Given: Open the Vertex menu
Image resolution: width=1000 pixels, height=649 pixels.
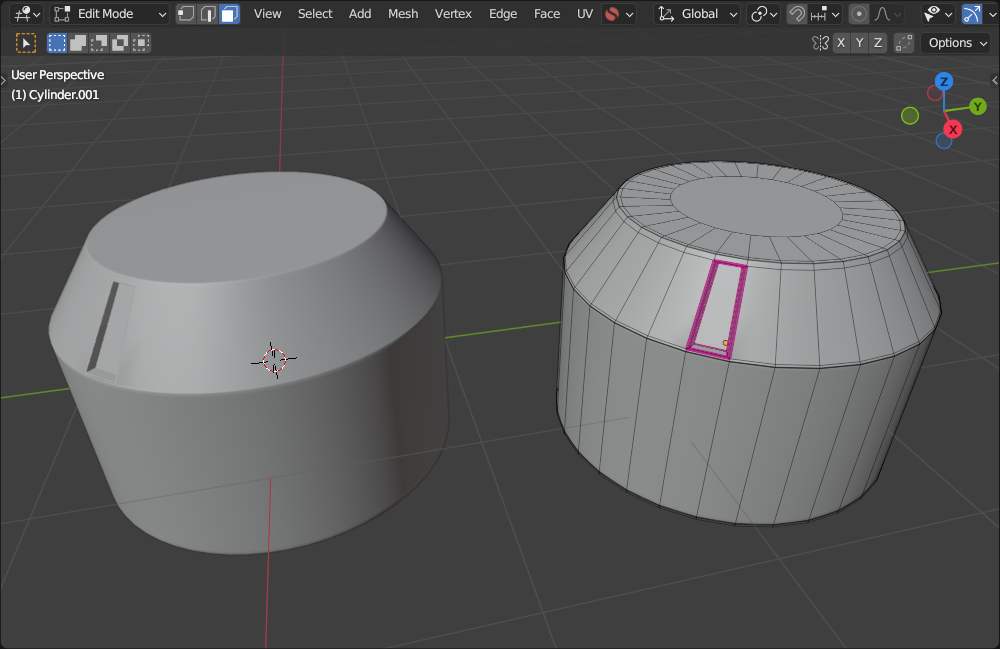Looking at the screenshot, I should pyautogui.click(x=453, y=13).
